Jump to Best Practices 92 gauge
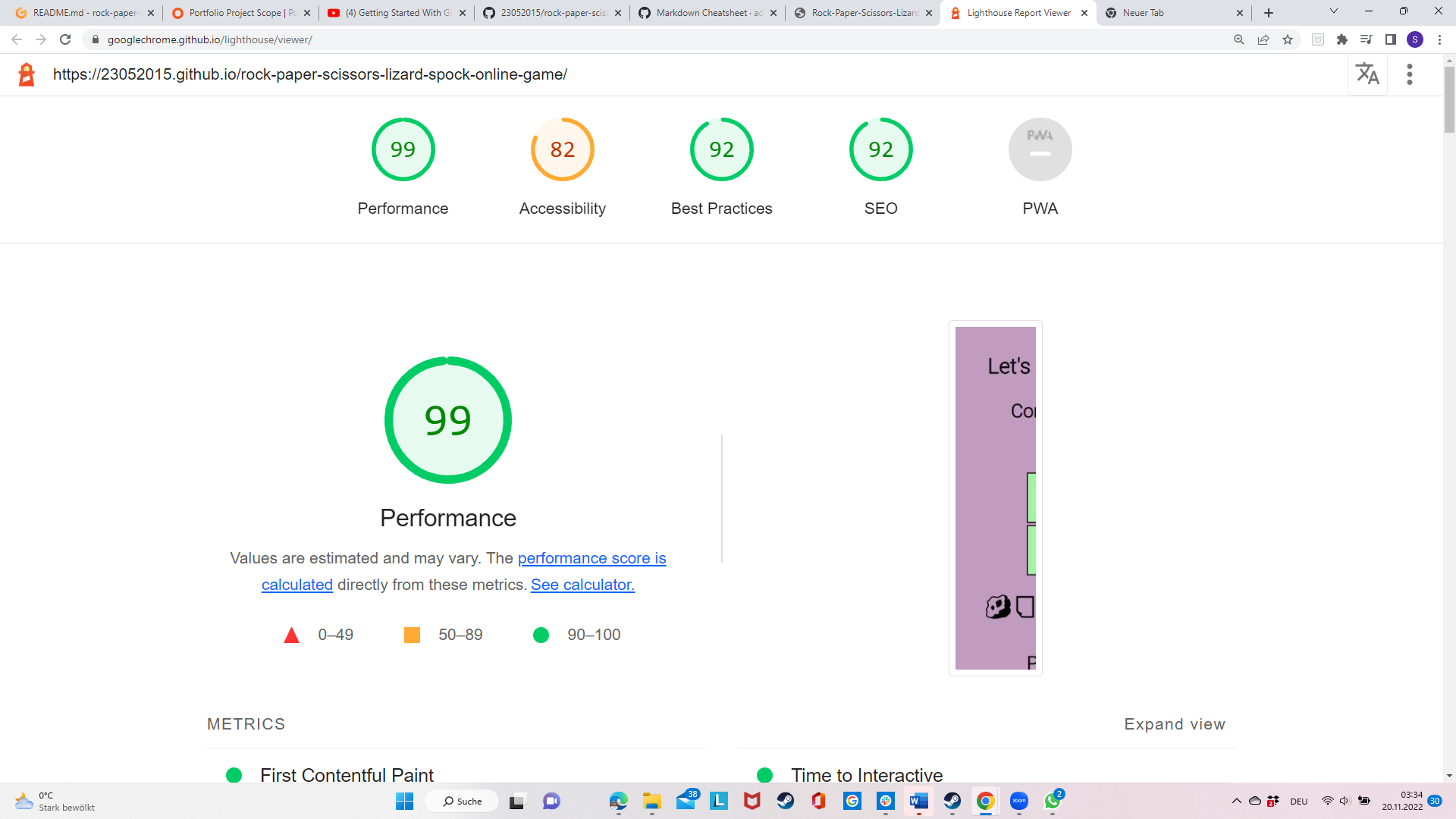 tap(721, 149)
